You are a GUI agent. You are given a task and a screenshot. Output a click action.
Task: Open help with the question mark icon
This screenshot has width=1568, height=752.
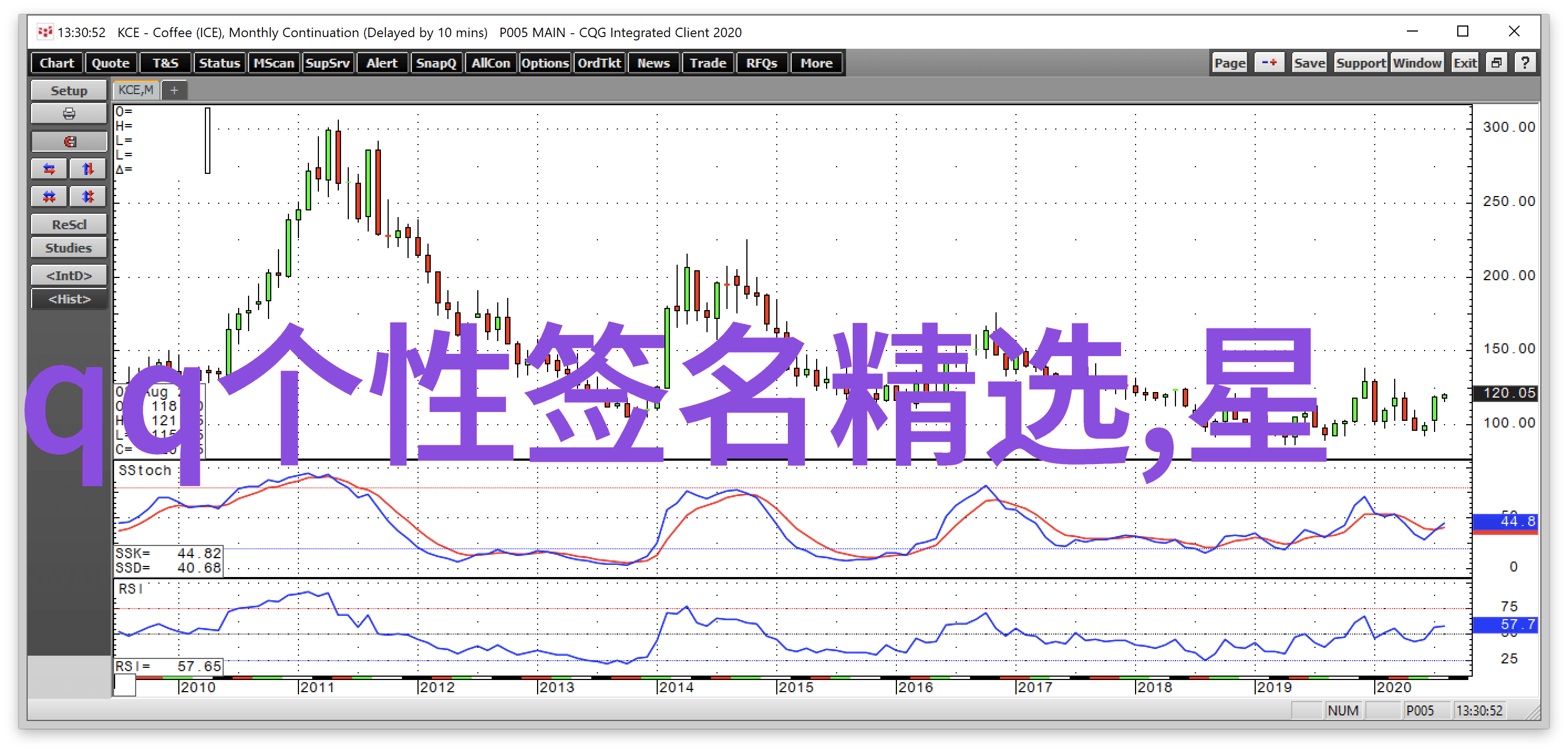tap(1525, 63)
